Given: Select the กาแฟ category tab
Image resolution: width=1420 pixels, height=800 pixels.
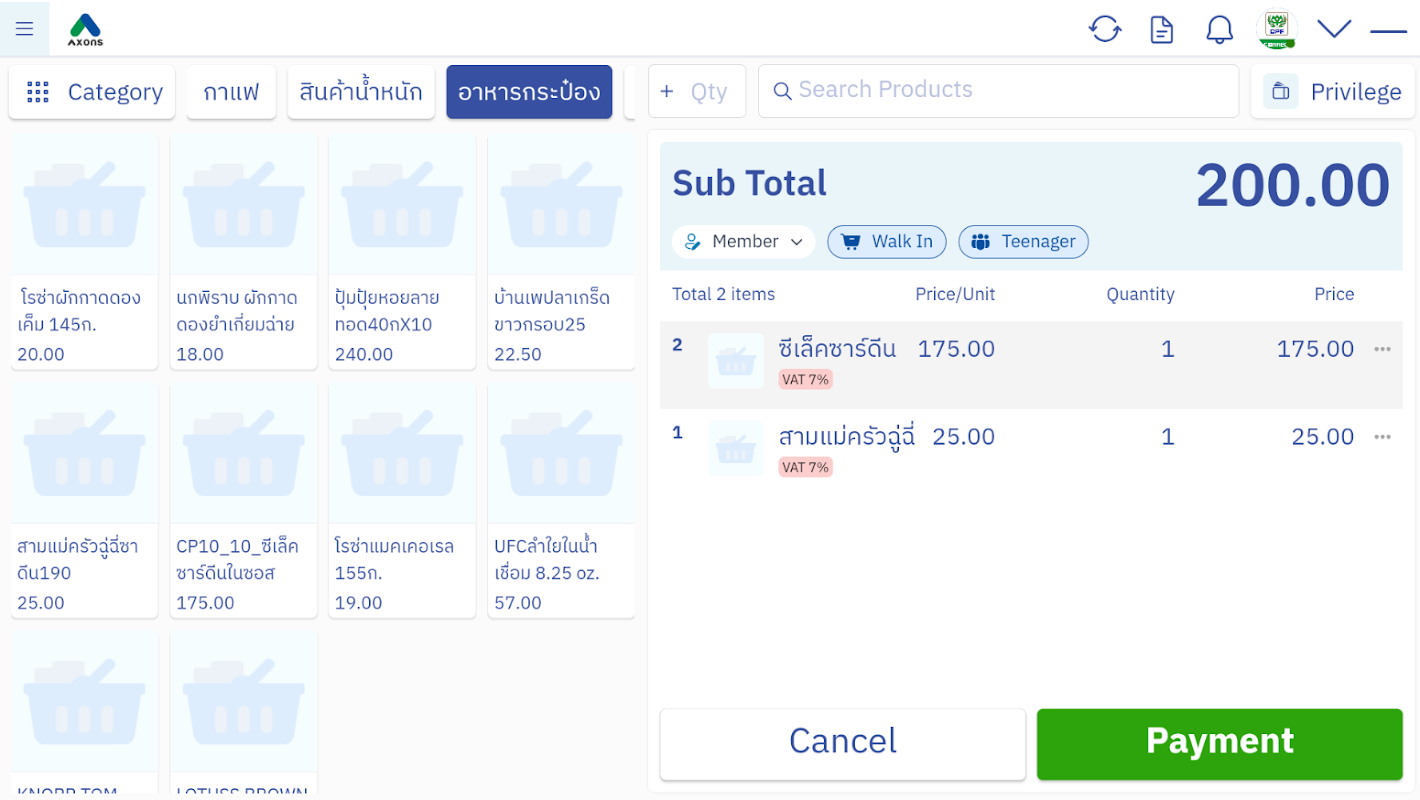Looking at the screenshot, I should pos(231,92).
